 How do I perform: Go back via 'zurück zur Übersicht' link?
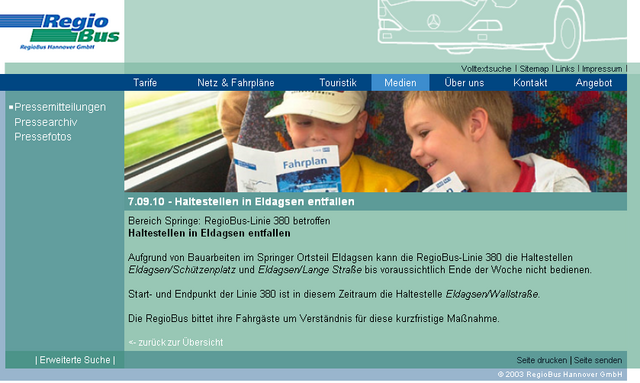[x=176, y=343]
